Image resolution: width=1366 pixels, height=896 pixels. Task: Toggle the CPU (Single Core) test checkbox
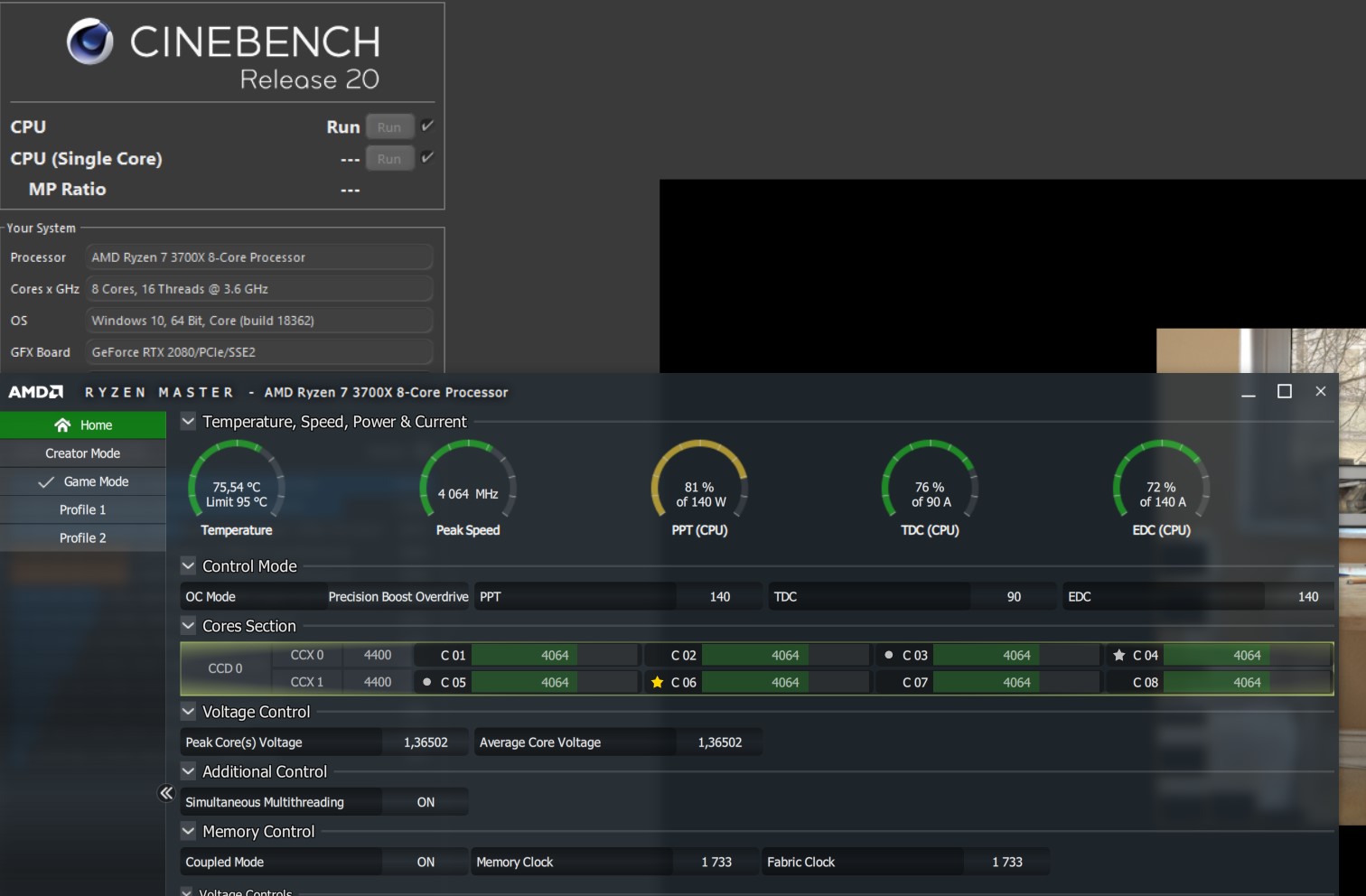pos(427,157)
